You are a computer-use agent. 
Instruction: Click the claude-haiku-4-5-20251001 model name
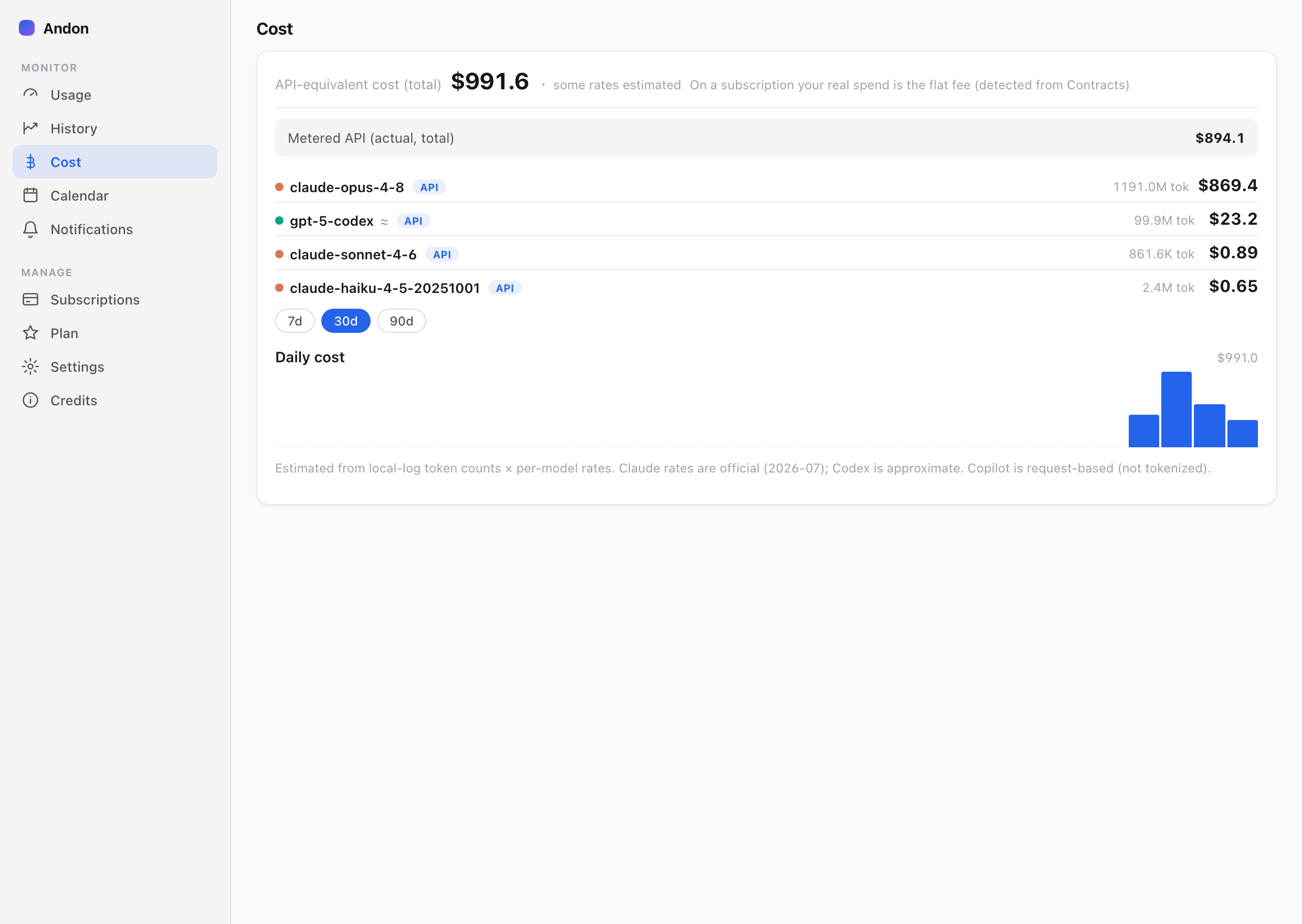(385, 288)
